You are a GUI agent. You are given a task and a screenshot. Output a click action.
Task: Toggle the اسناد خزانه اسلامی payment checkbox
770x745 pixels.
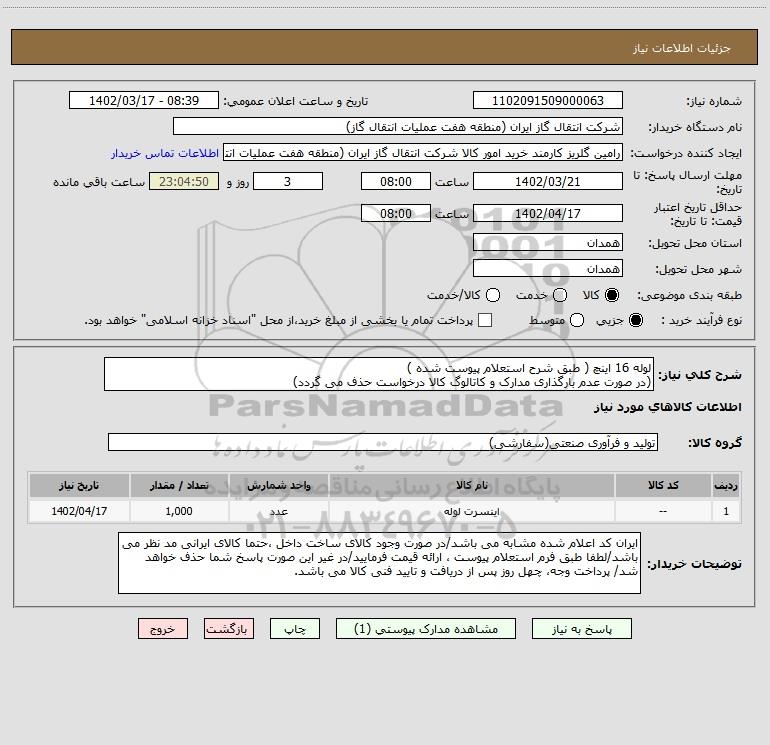485,320
